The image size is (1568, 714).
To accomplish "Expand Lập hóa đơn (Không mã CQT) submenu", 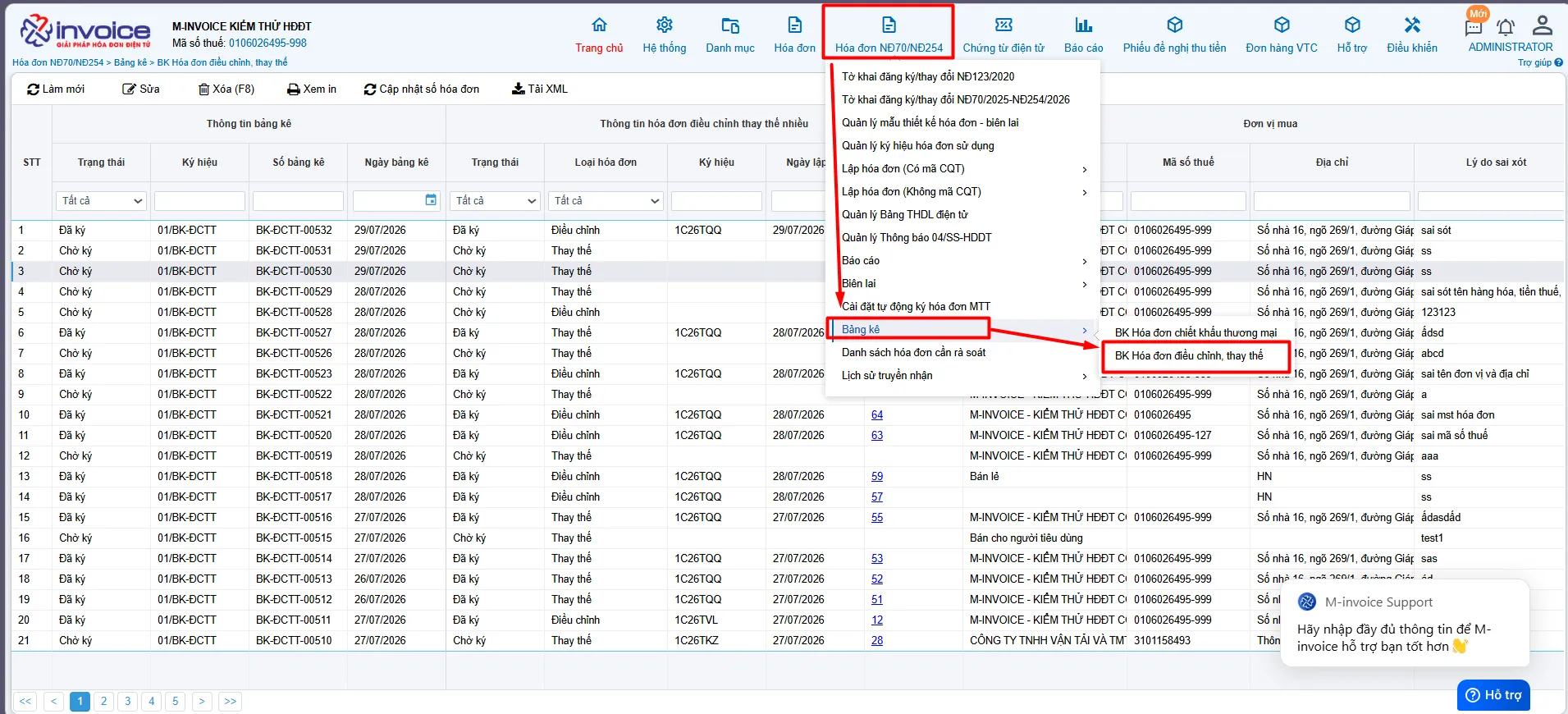I will tap(962, 191).
